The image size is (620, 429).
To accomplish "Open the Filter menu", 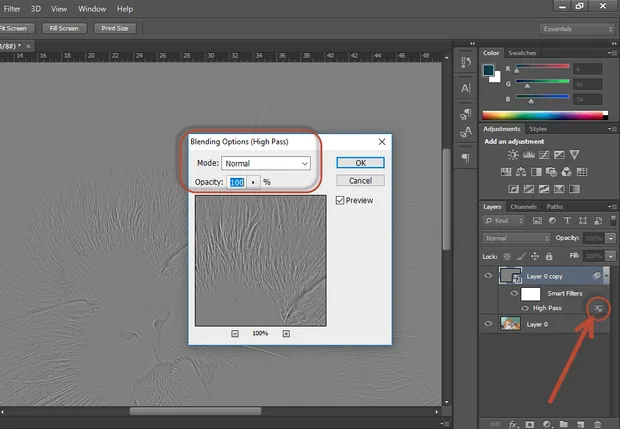I will (x=12, y=9).
